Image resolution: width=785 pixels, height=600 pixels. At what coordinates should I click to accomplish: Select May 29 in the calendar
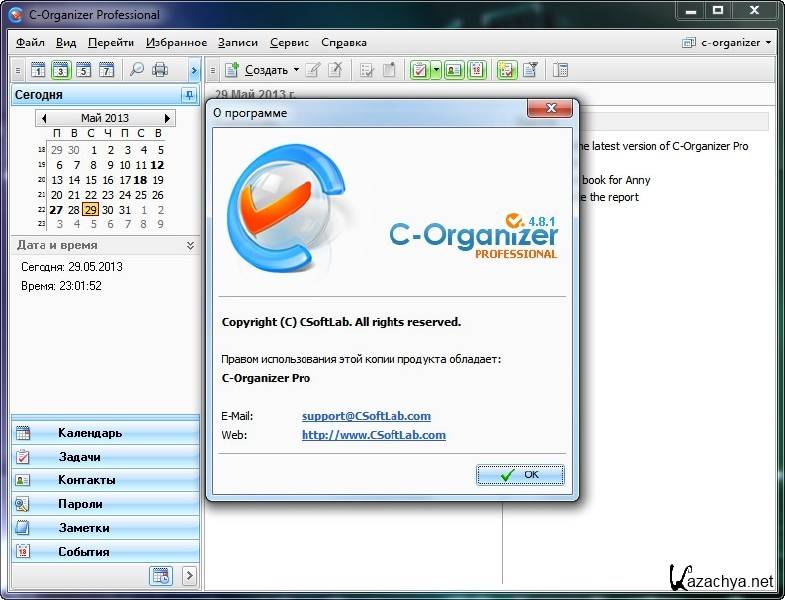[x=90, y=210]
